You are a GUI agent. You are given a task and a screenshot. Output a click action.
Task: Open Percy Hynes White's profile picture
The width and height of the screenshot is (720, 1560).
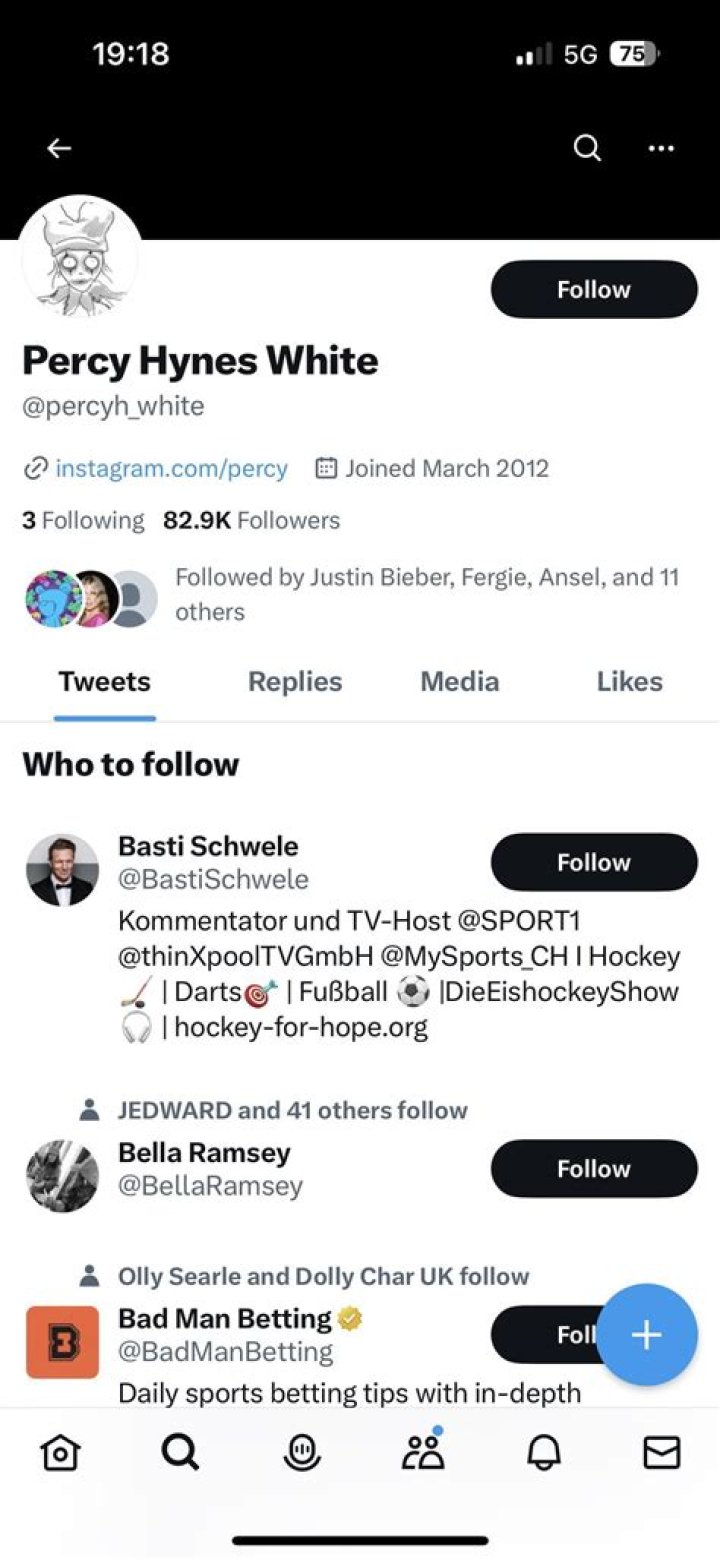[x=80, y=256]
